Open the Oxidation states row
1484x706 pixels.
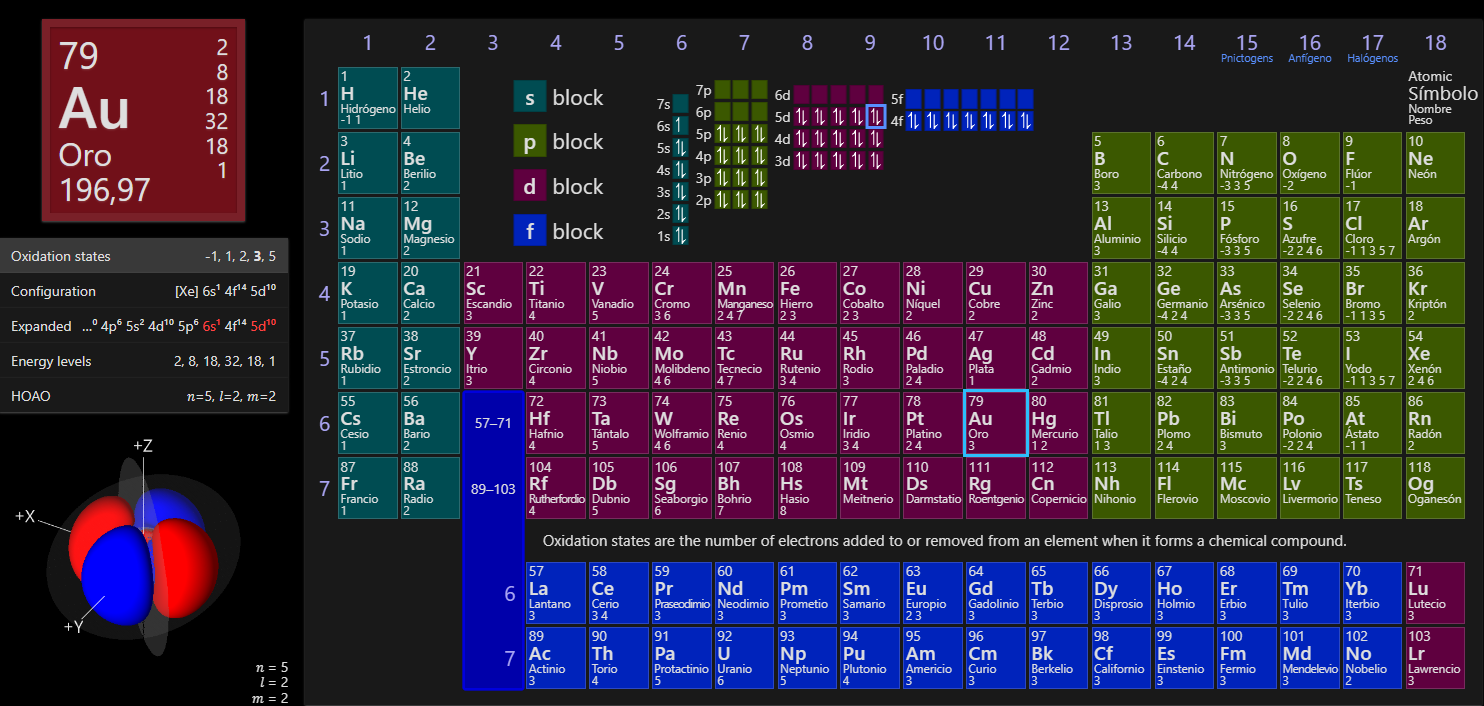click(x=144, y=256)
